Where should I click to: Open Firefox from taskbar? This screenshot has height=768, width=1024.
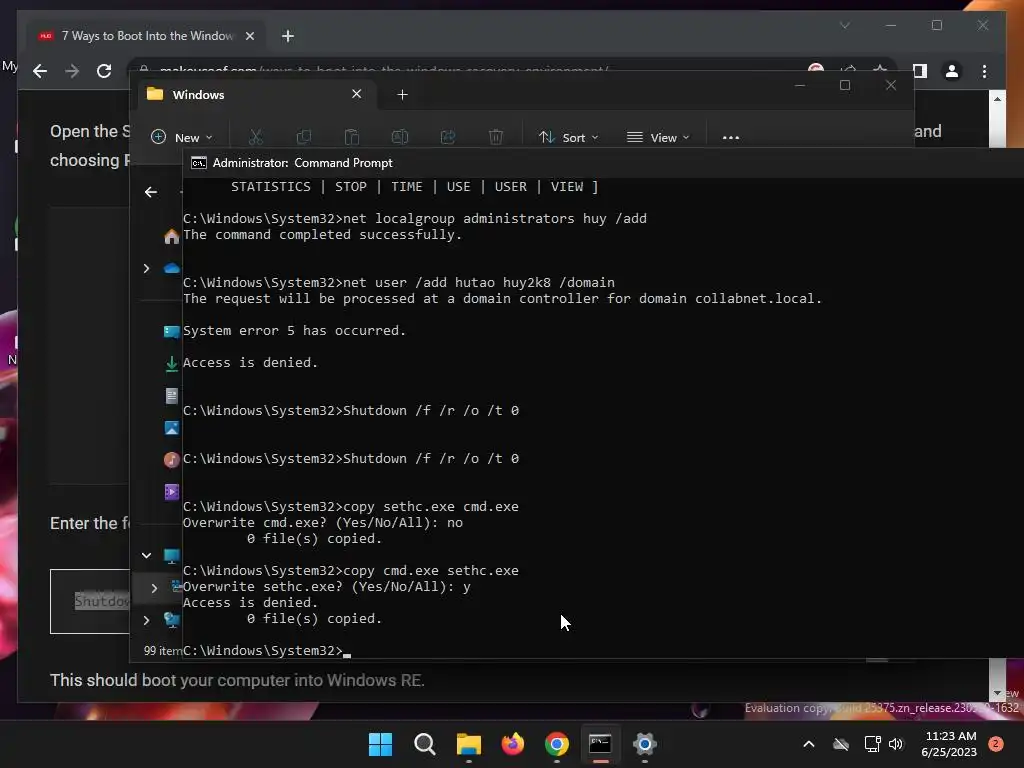pos(513,744)
